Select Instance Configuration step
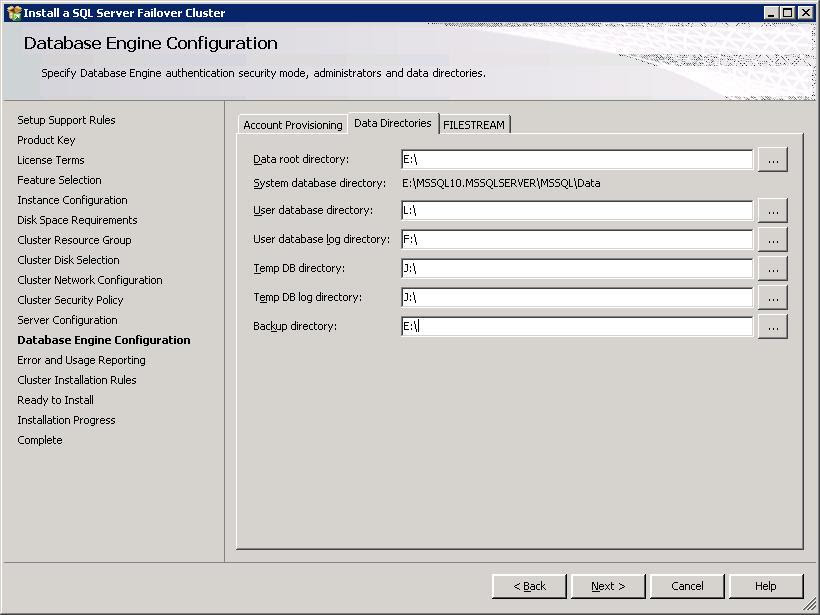This screenshot has height=615, width=820. [72, 200]
